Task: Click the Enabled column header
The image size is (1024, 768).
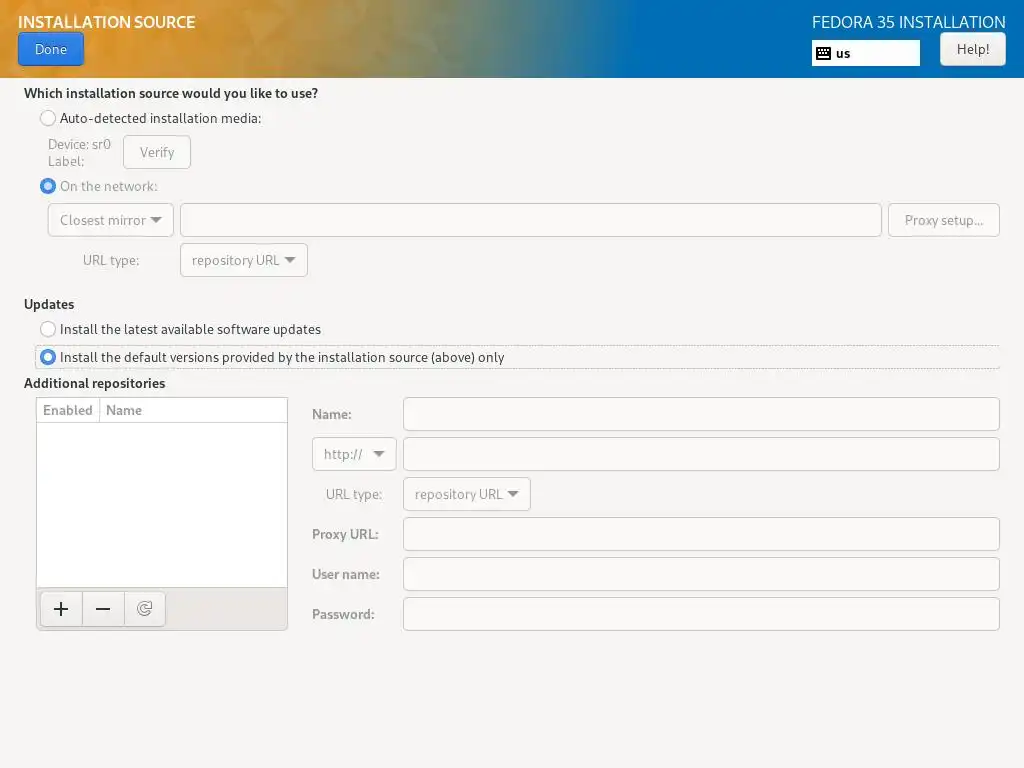Action: [x=68, y=410]
